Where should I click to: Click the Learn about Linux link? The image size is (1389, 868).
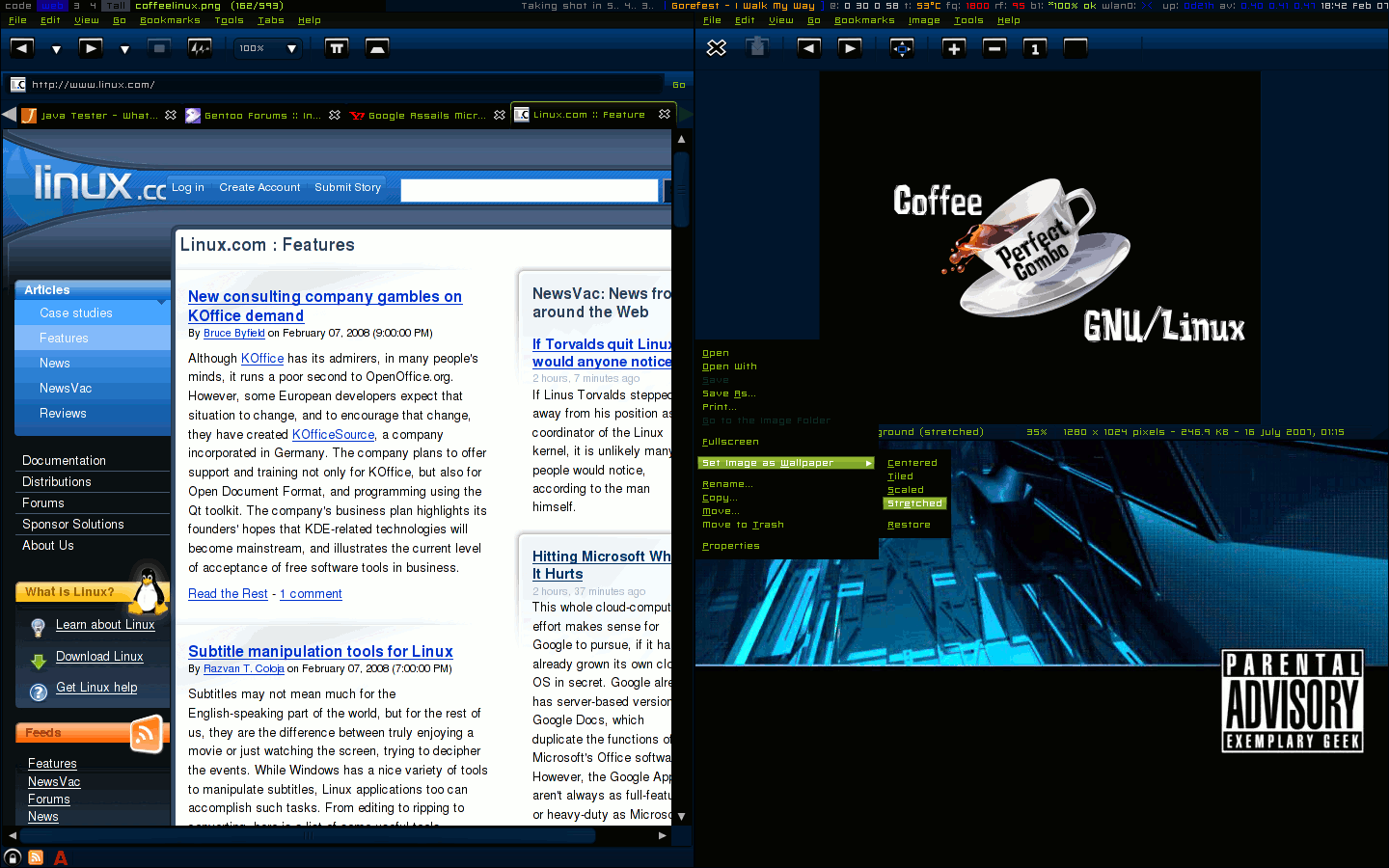click(105, 625)
